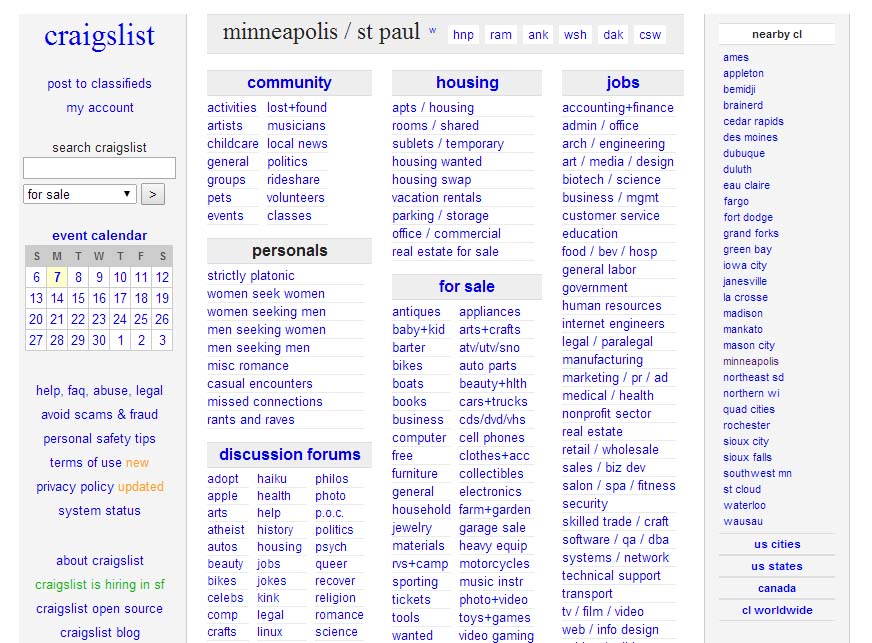Image resolution: width=872 pixels, height=643 pixels.
Task: Open 'rooms / shared' listings
Action: 435,126
